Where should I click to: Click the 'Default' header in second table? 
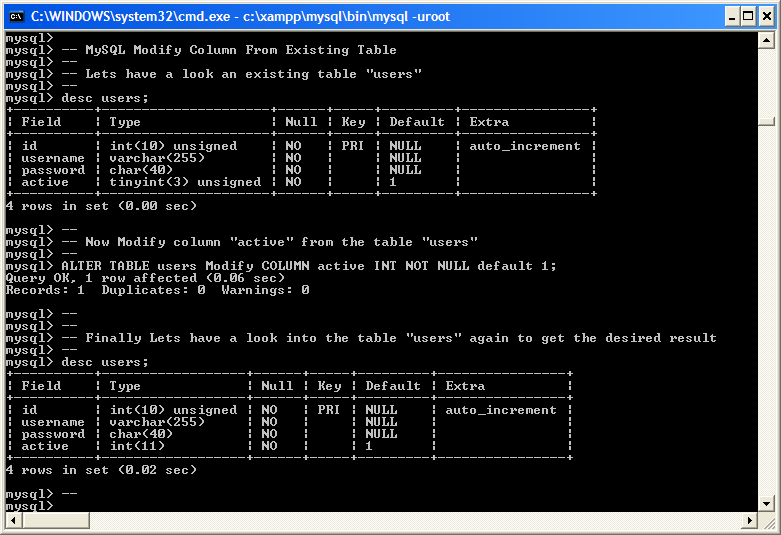(x=393, y=386)
